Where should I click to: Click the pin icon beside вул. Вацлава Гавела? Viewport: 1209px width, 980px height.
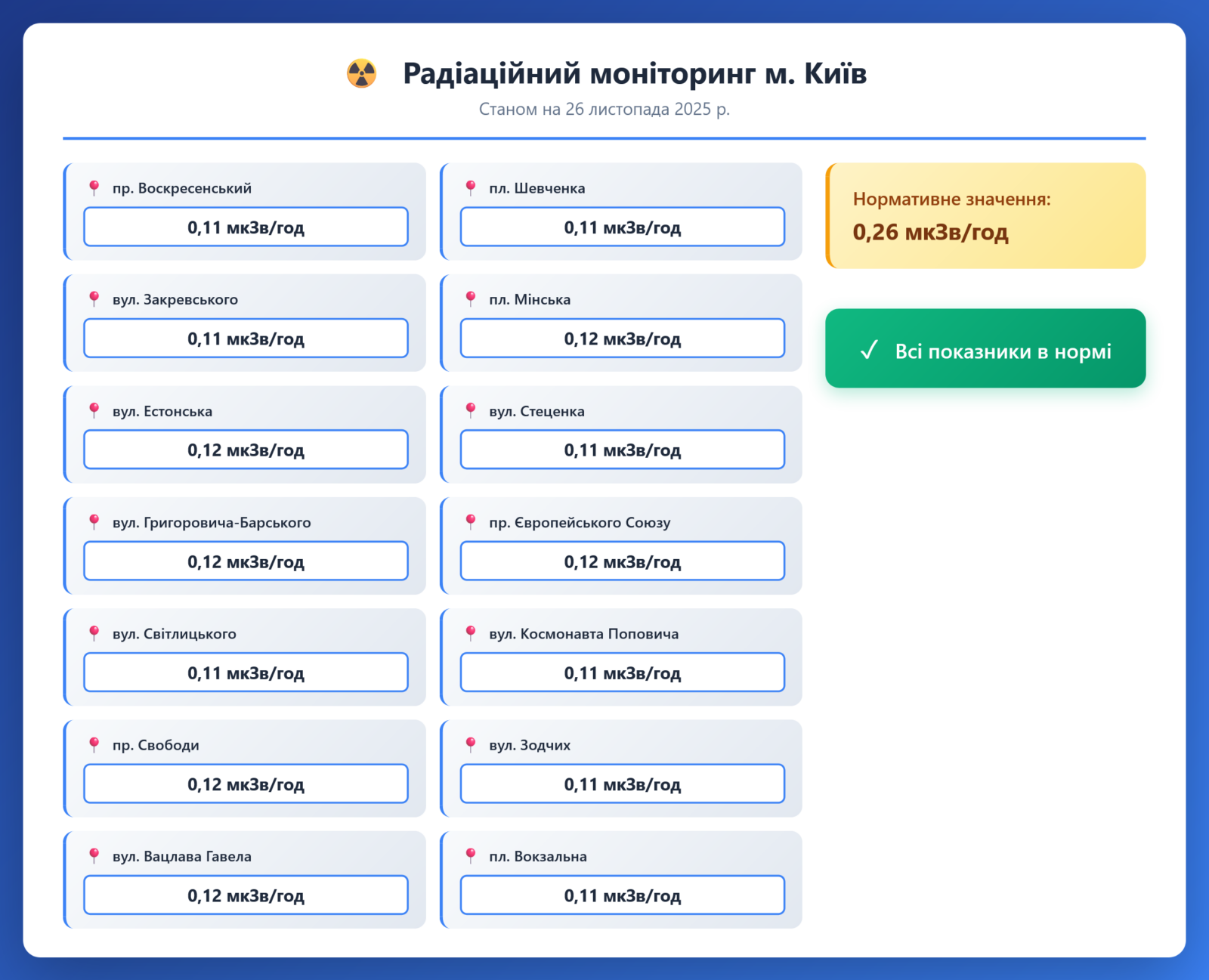[x=94, y=855]
